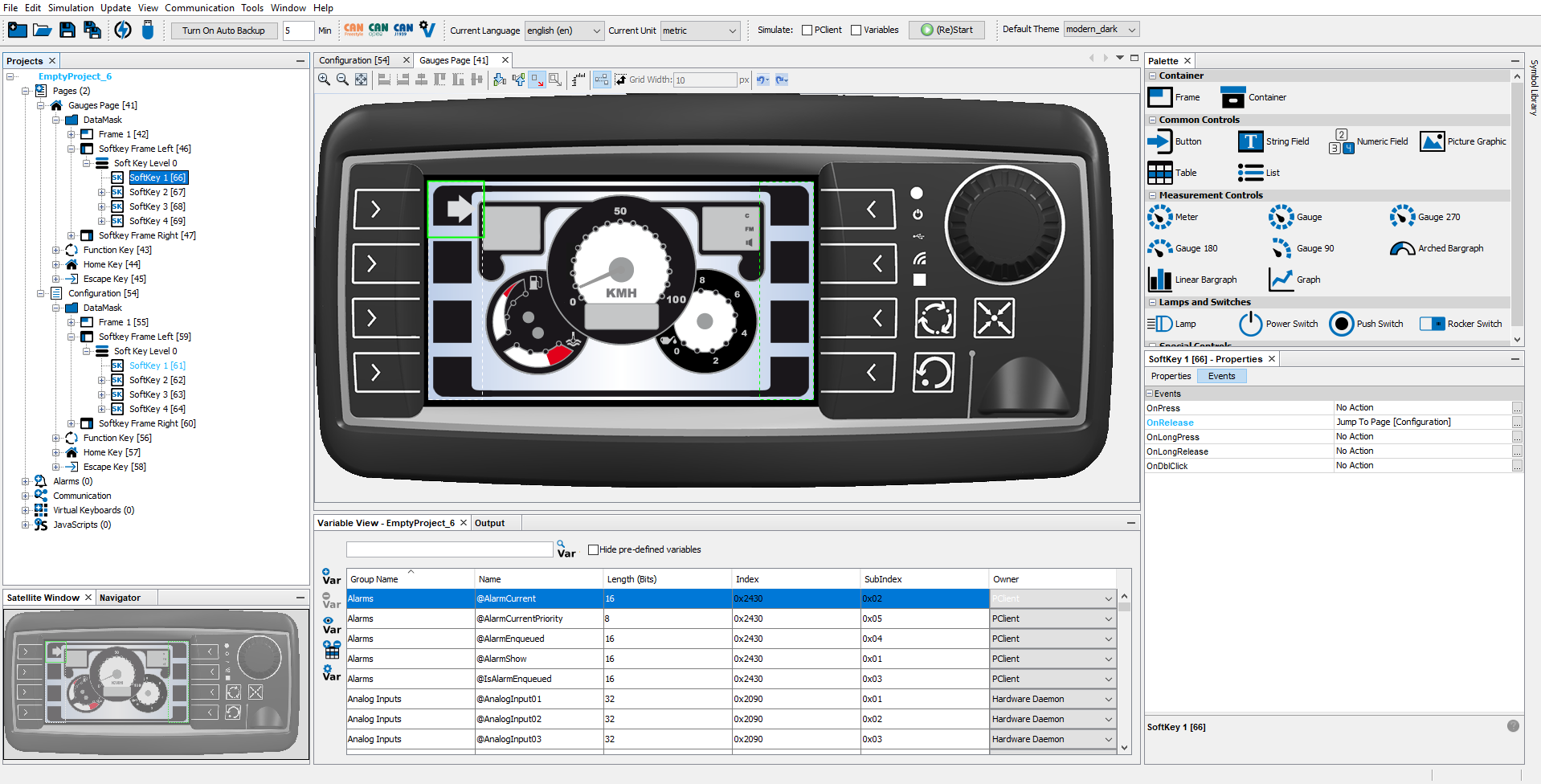Viewport: 1541px width, 784px height.
Task: Open the Default Theme dropdown
Action: [1101, 30]
